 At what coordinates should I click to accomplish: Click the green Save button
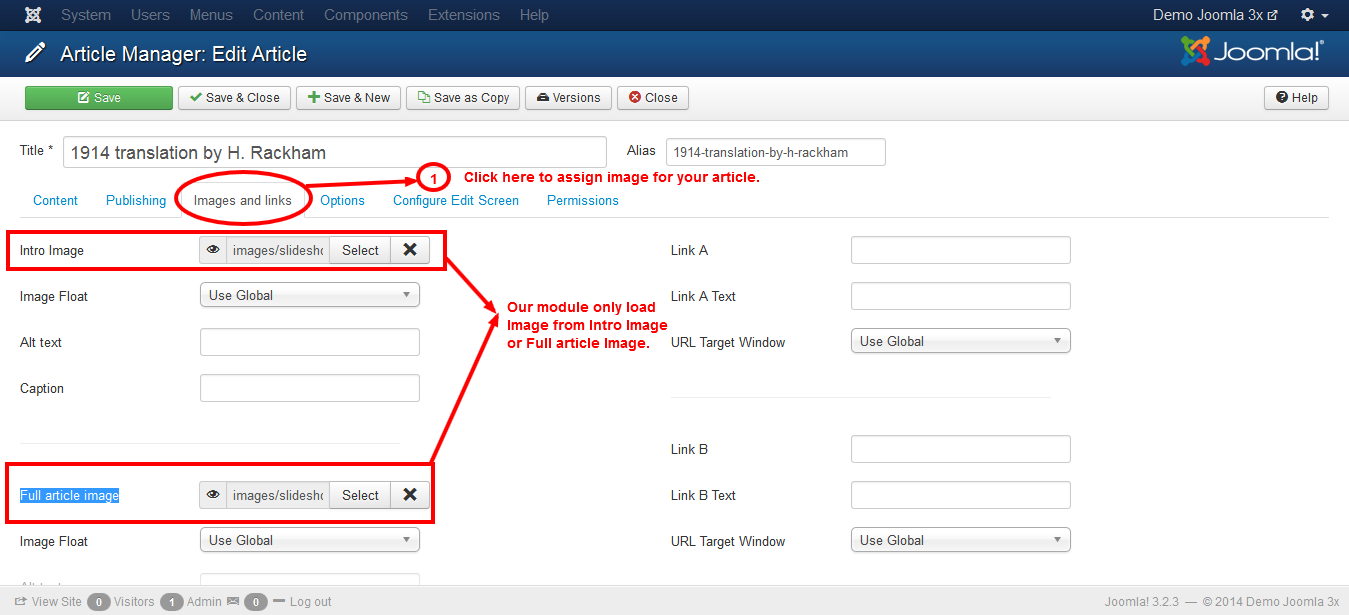[x=99, y=98]
